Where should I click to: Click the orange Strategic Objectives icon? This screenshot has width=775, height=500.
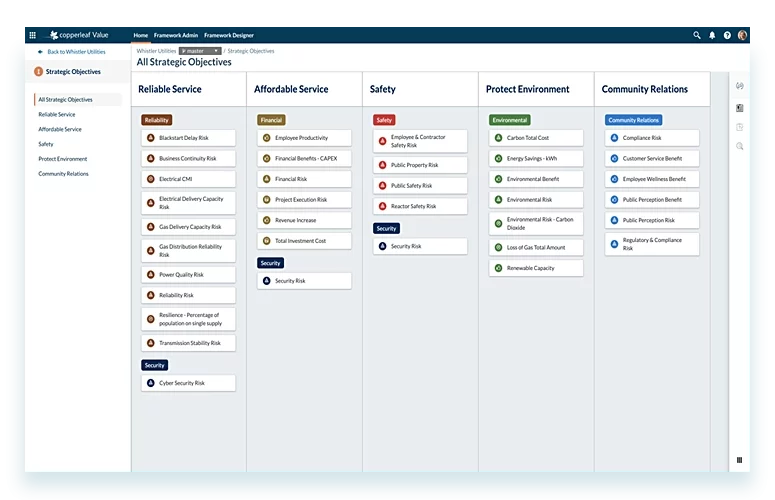39,72
